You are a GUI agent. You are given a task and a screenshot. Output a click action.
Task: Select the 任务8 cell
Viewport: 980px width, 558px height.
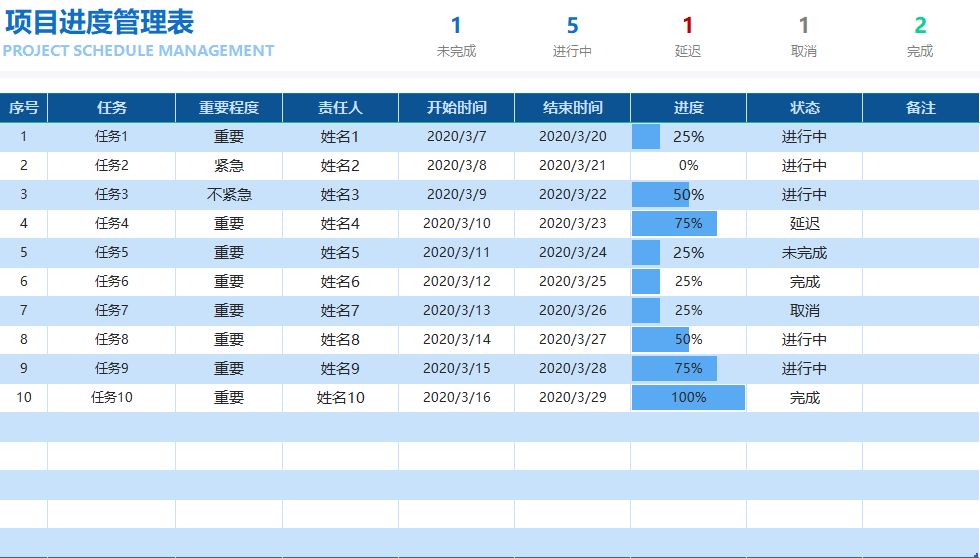pyautogui.click(x=112, y=339)
